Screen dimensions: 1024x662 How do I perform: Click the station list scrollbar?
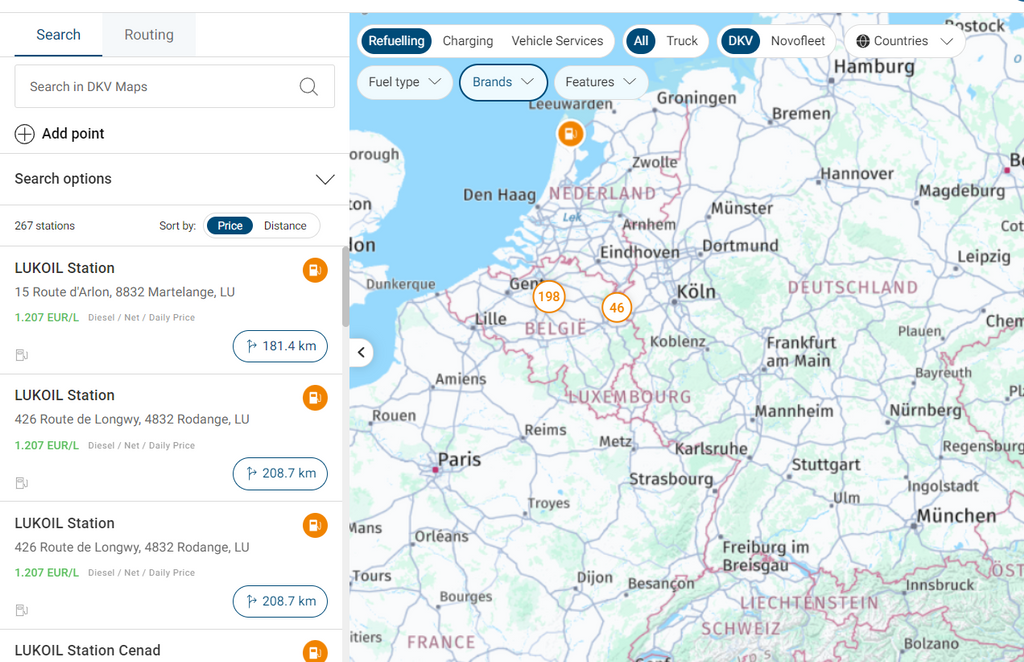point(345,287)
